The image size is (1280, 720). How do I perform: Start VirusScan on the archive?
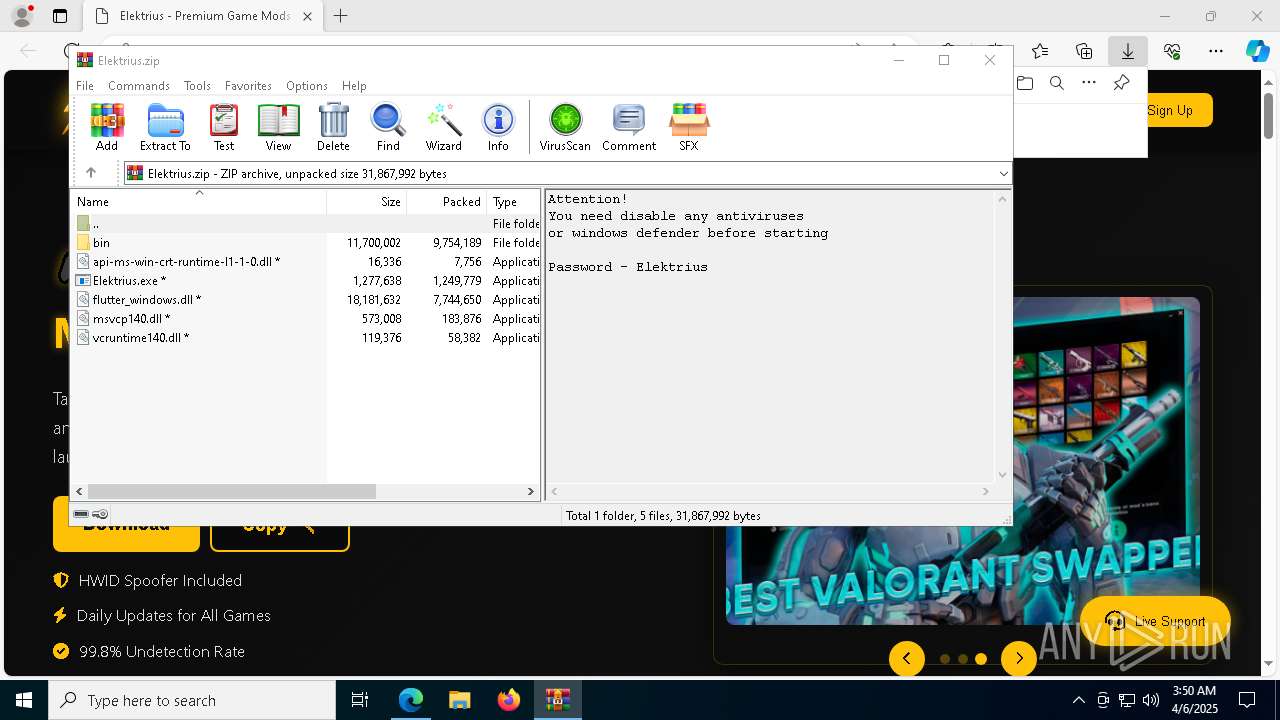565,127
